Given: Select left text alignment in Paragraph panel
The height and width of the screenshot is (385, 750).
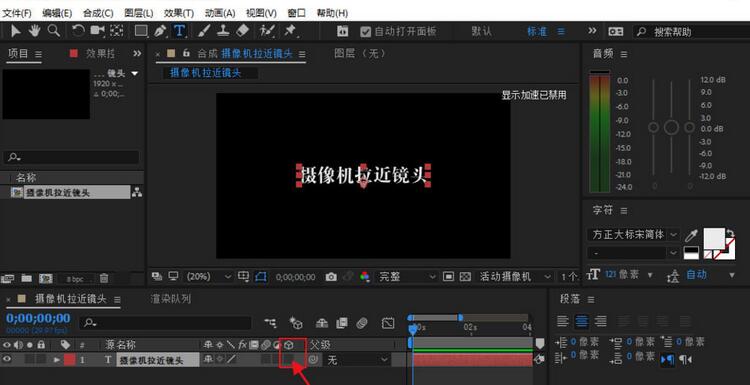Looking at the screenshot, I should pos(563,321).
